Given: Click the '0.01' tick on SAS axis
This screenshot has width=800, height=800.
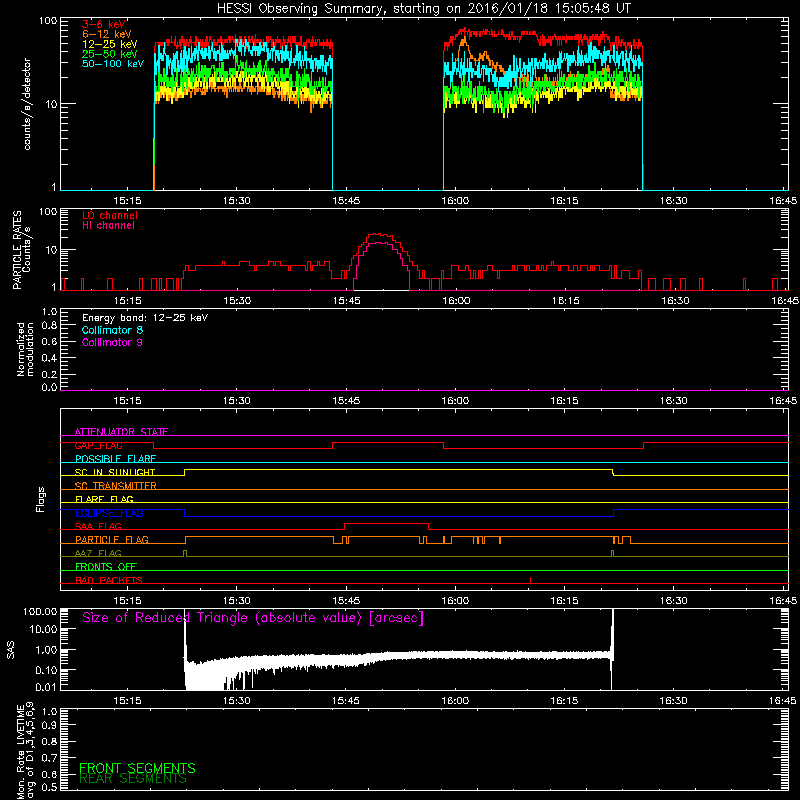Looking at the screenshot, I should click(x=46, y=687).
